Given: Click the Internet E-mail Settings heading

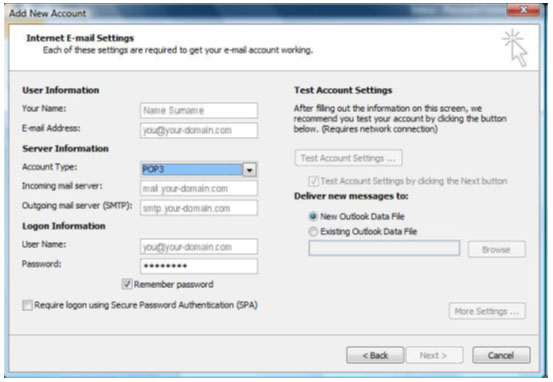Looking at the screenshot, I should pyautogui.click(x=80, y=38).
